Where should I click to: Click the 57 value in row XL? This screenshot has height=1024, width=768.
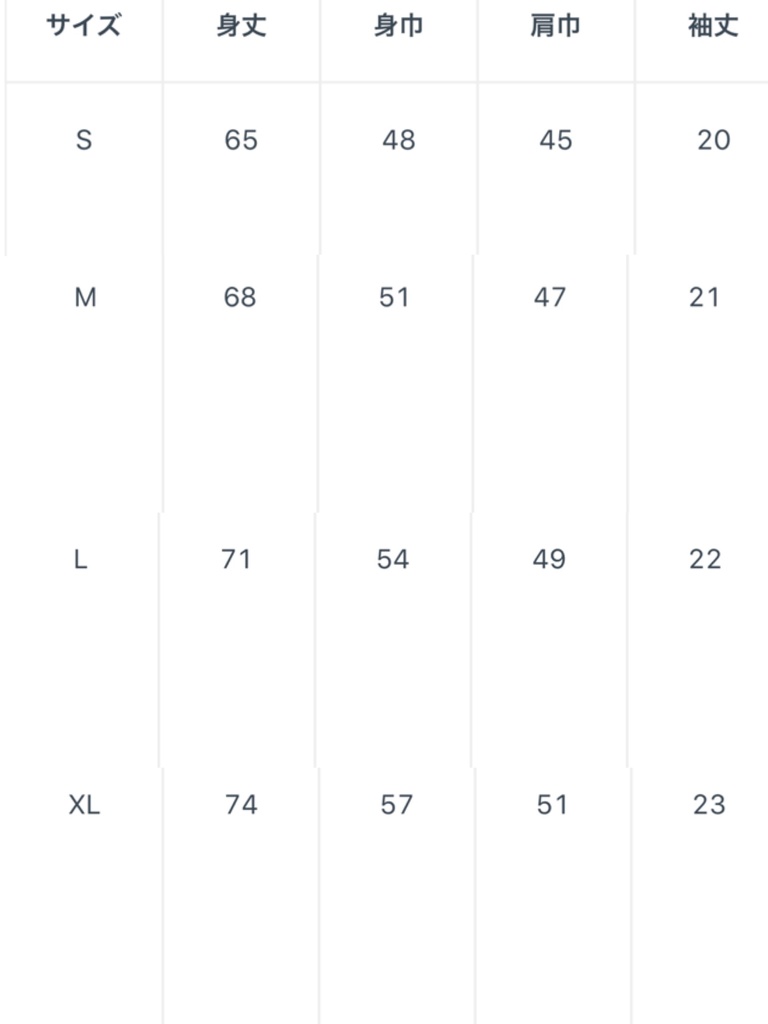397,805
